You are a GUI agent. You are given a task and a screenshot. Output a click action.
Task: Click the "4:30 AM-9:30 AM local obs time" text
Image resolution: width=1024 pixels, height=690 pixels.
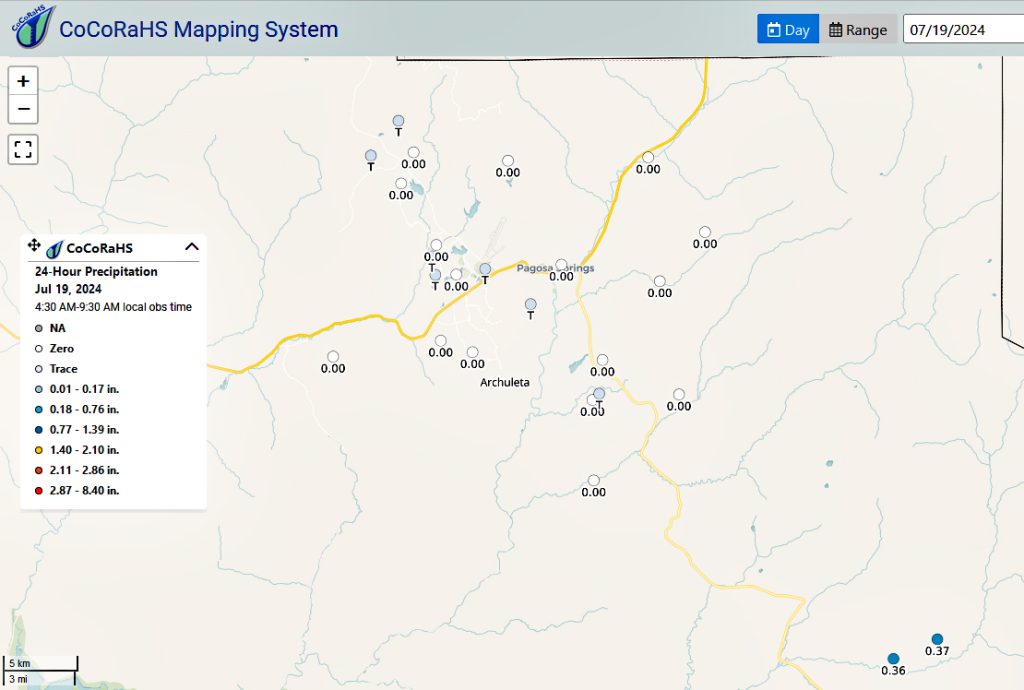tap(113, 307)
